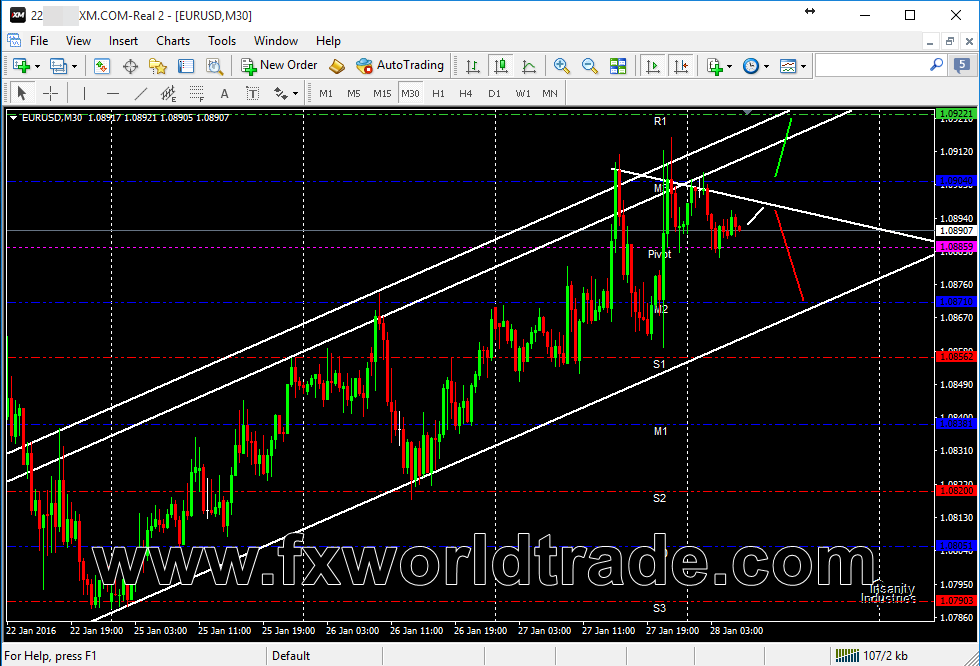Click the Default profile in status bar
Image resolution: width=980 pixels, height=666 pixels.
291,656
